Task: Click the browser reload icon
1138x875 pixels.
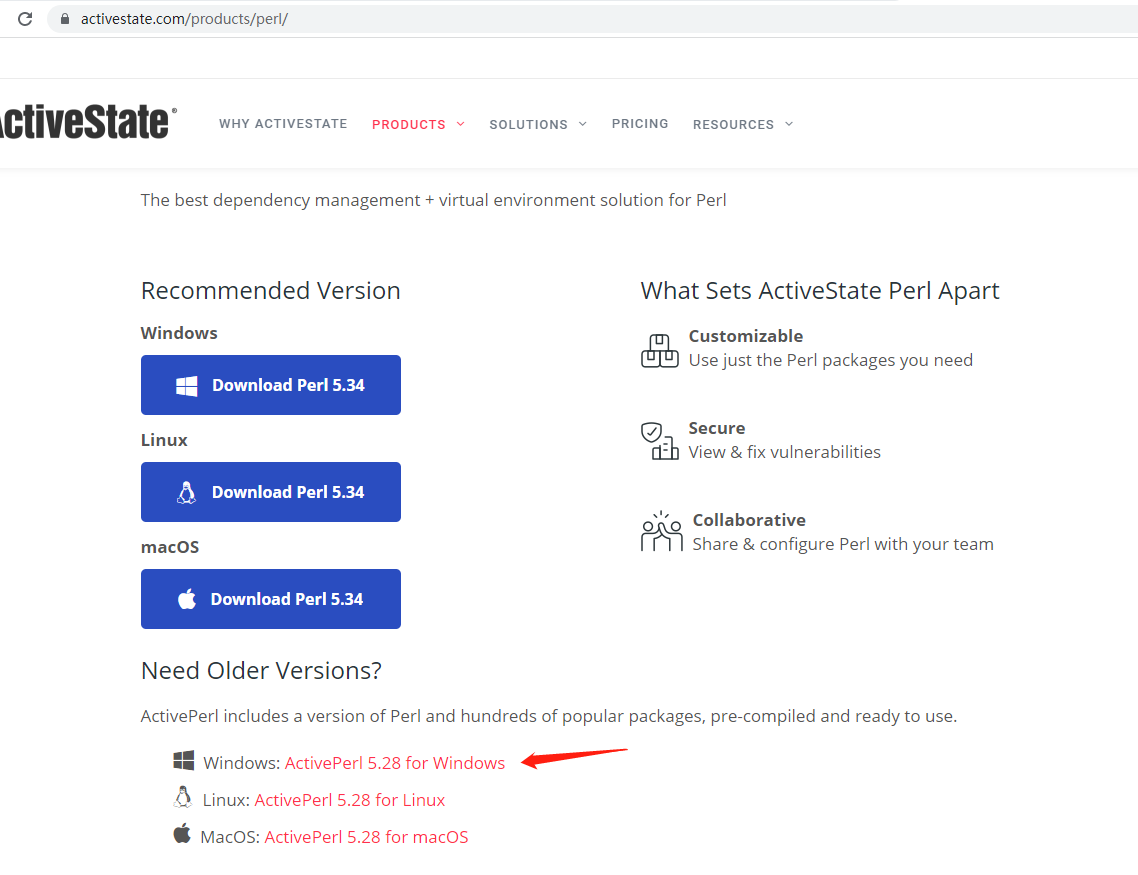Action: pos(25,19)
